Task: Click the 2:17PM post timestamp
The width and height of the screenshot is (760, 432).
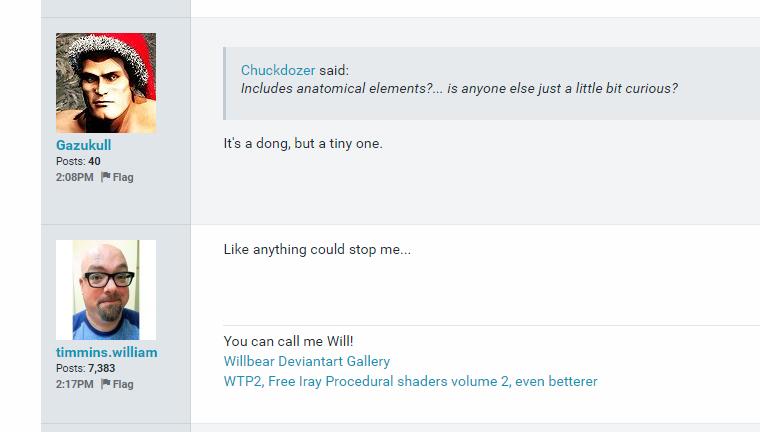Action: tap(75, 385)
